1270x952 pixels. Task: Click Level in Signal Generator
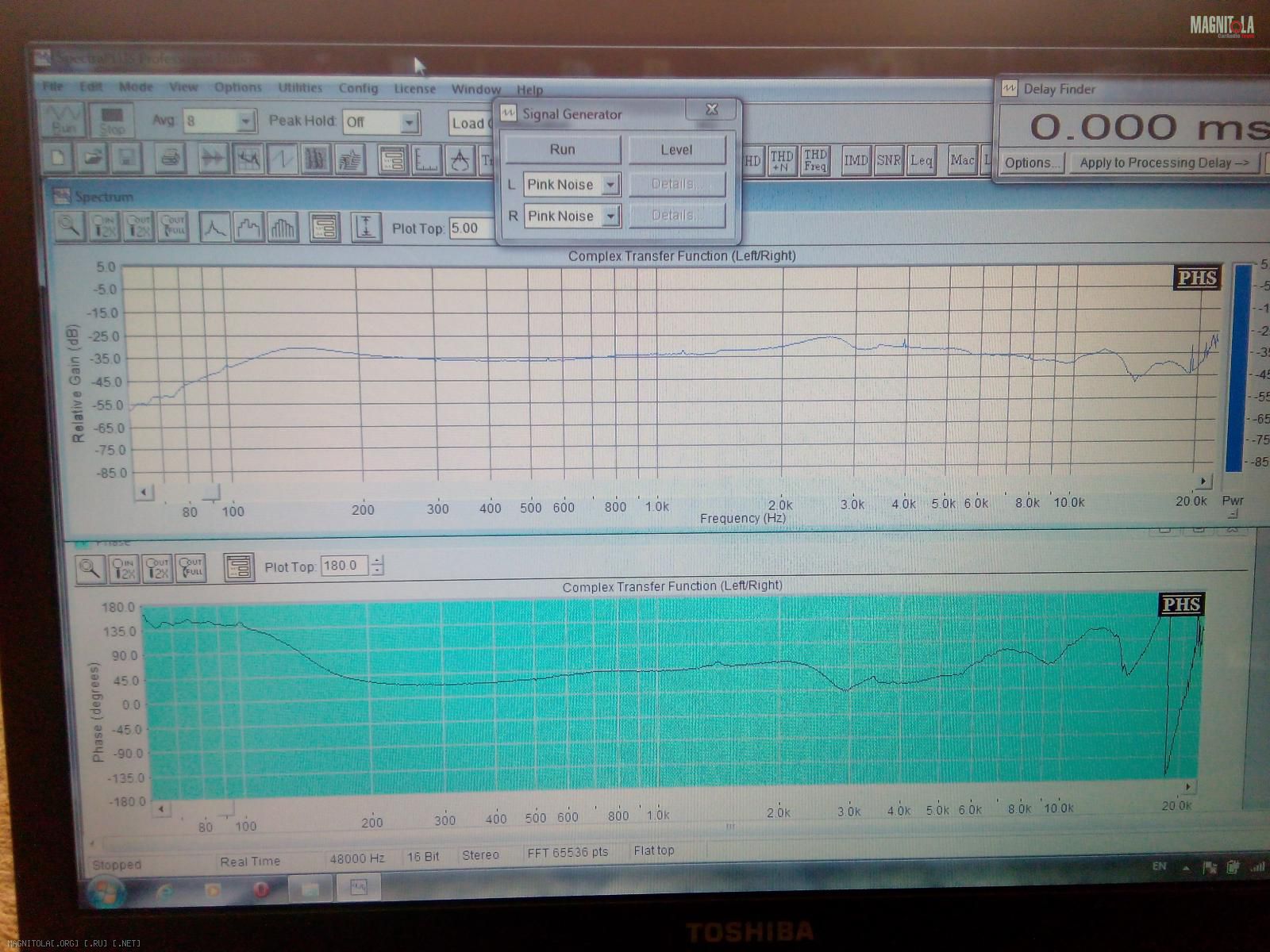point(677,150)
